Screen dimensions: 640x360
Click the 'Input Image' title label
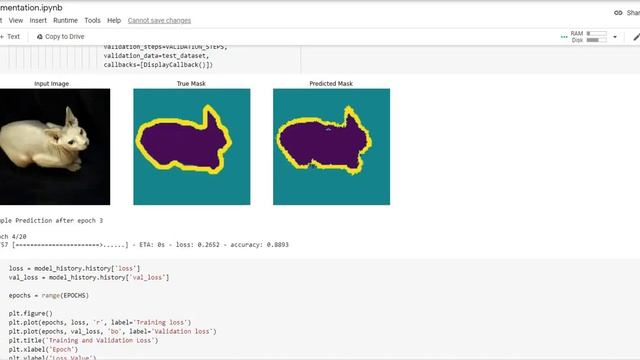point(51,83)
